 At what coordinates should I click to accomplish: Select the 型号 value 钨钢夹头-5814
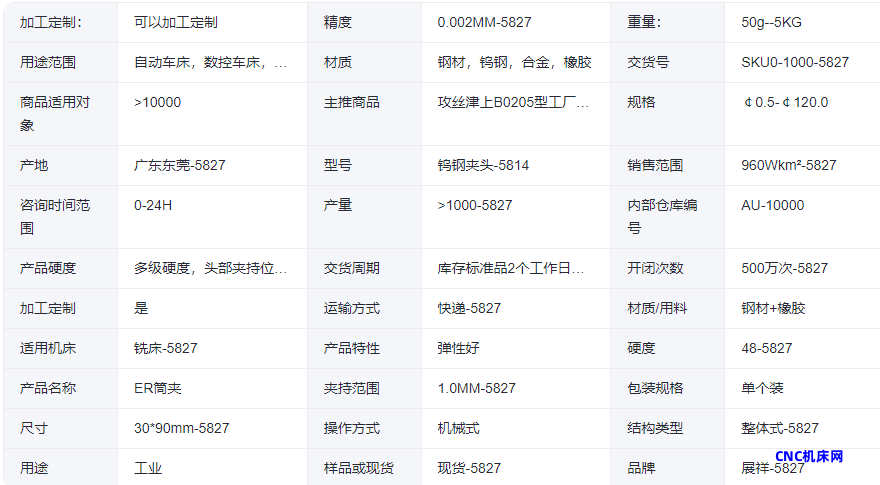(483, 165)
